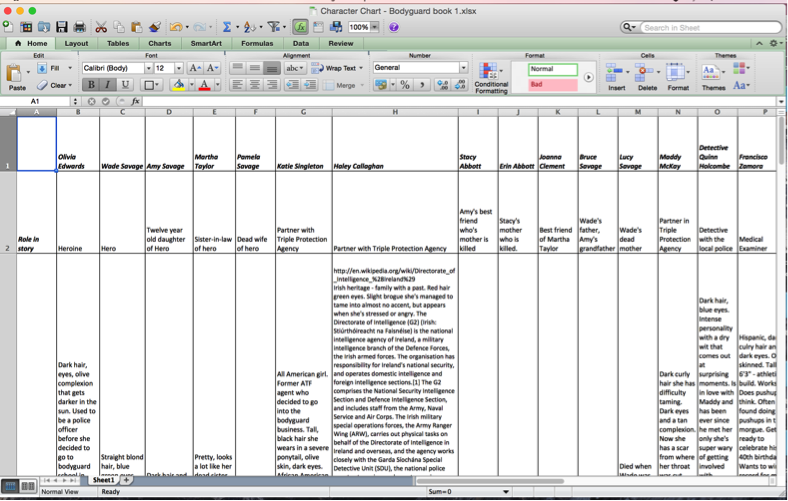Apply the Normal cell style
The image size is (788, 501).
point(552,69)
